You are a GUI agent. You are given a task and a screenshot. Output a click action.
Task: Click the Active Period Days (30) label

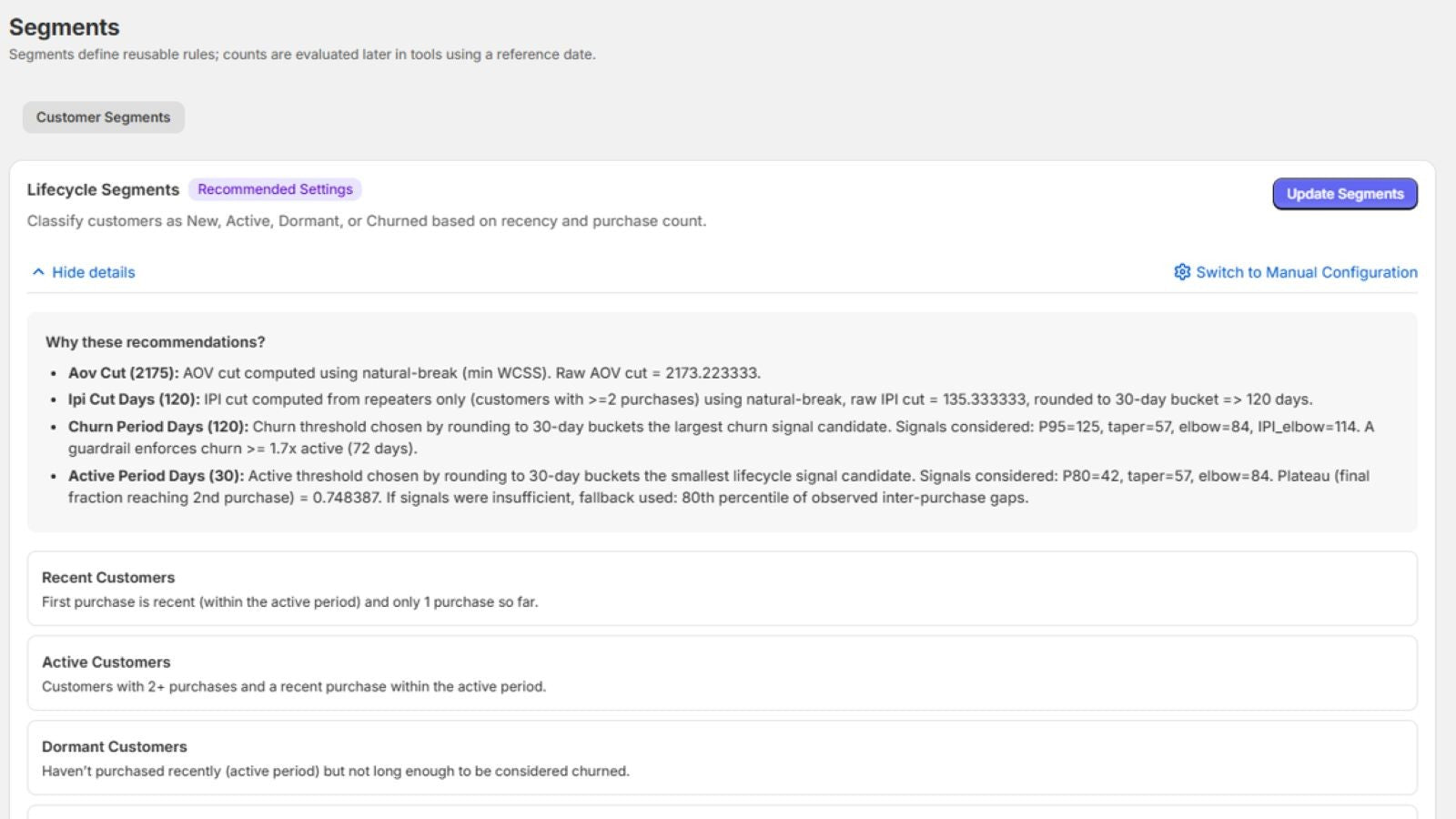pos(156,476)
